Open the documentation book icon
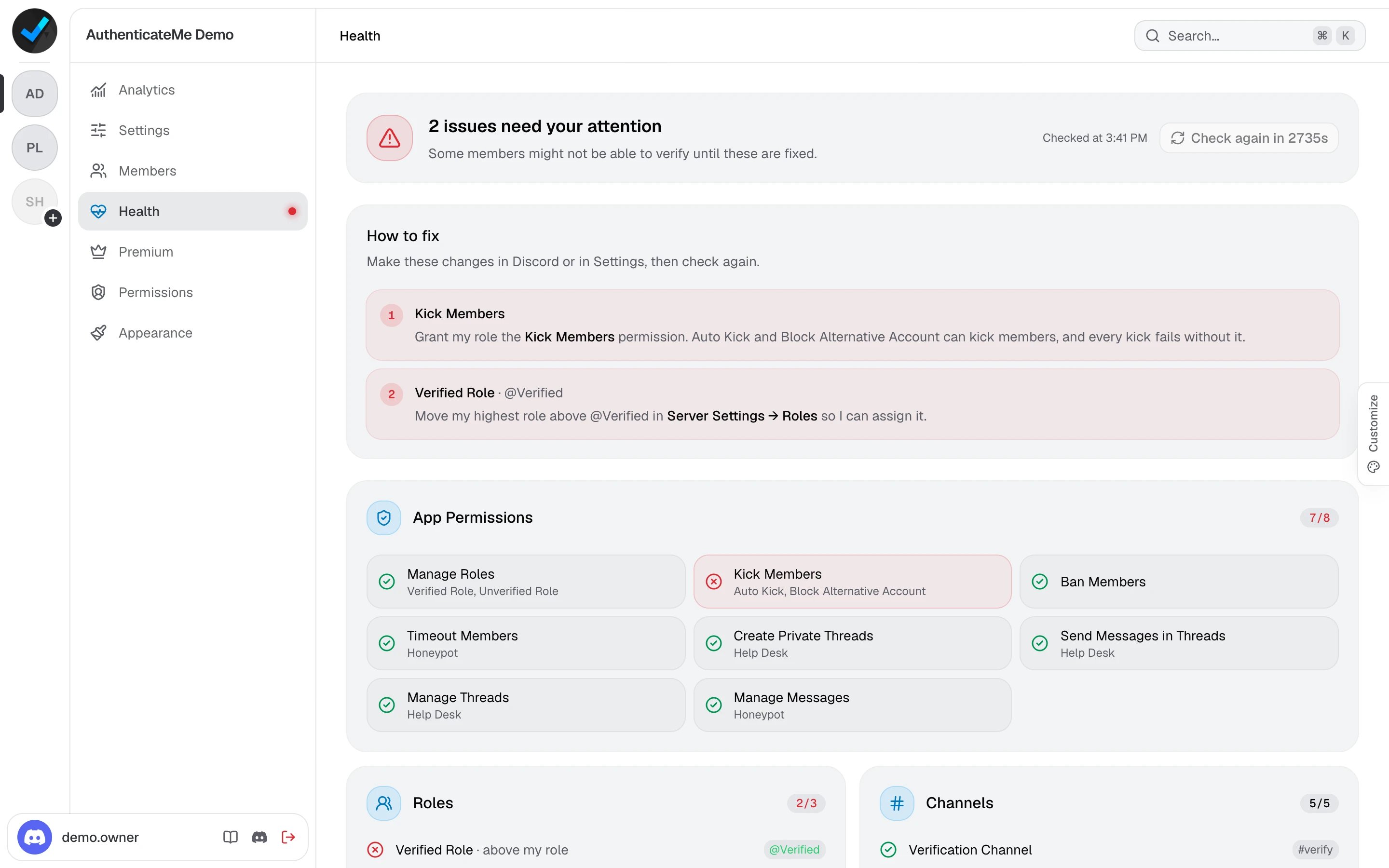The height and width of the screenshot is (868, 1389). click(x=230, y=837)
